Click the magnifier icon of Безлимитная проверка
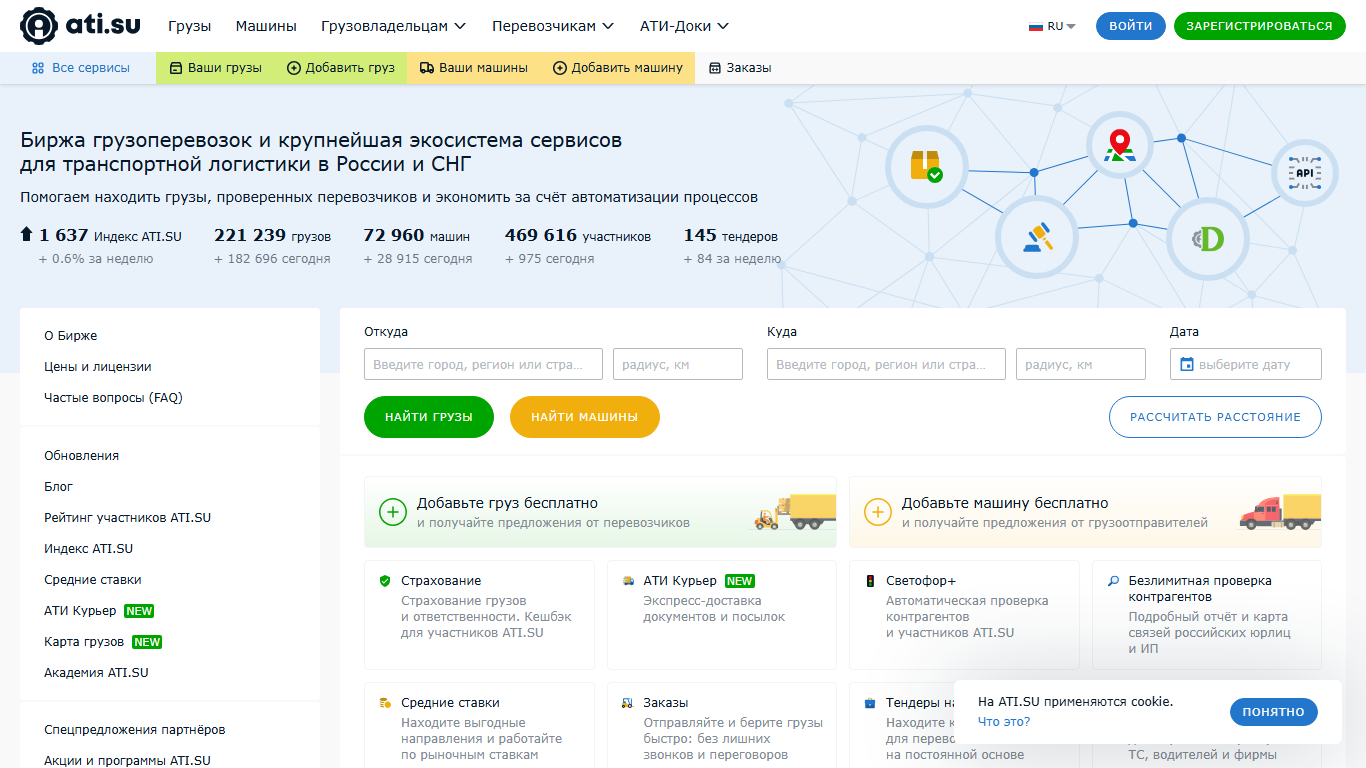 pyautogui.click(x=1113, y=580)
